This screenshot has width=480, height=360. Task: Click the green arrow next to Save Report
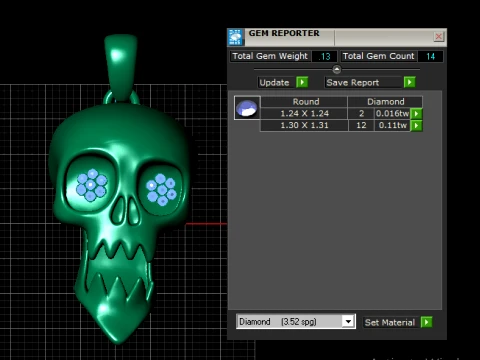click(410, 82)
